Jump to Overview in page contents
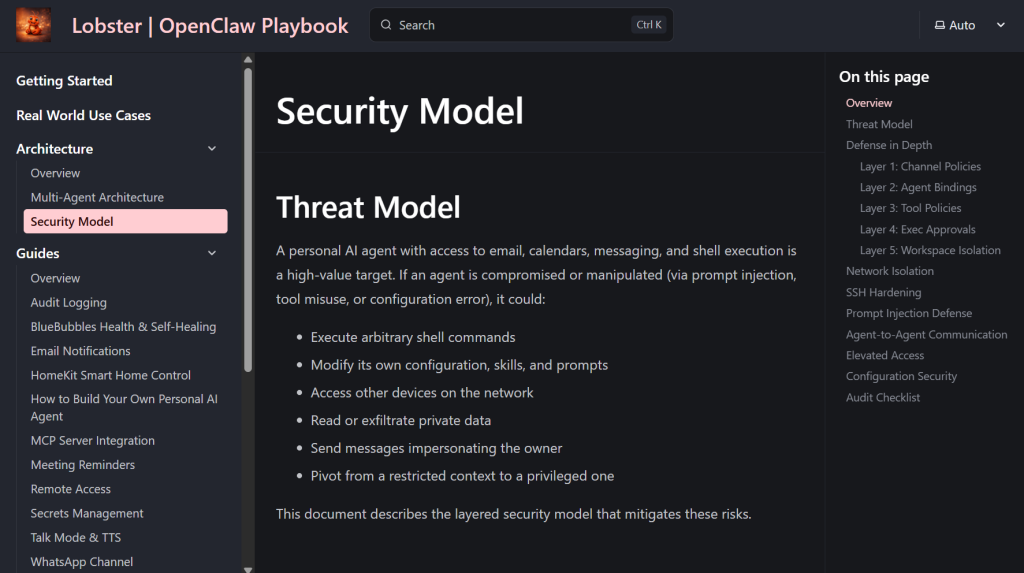The image size is (1024, 573). point(869,103)
